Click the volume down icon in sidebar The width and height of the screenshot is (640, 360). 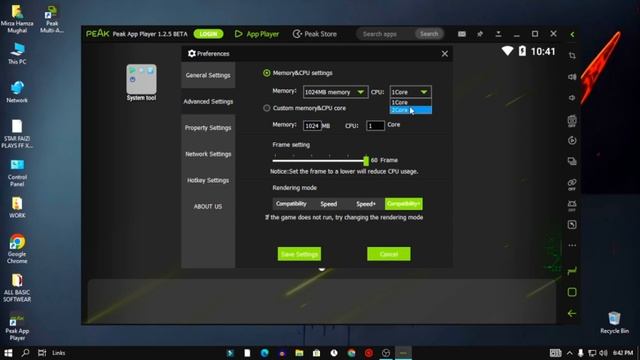(x=572, y=98)
